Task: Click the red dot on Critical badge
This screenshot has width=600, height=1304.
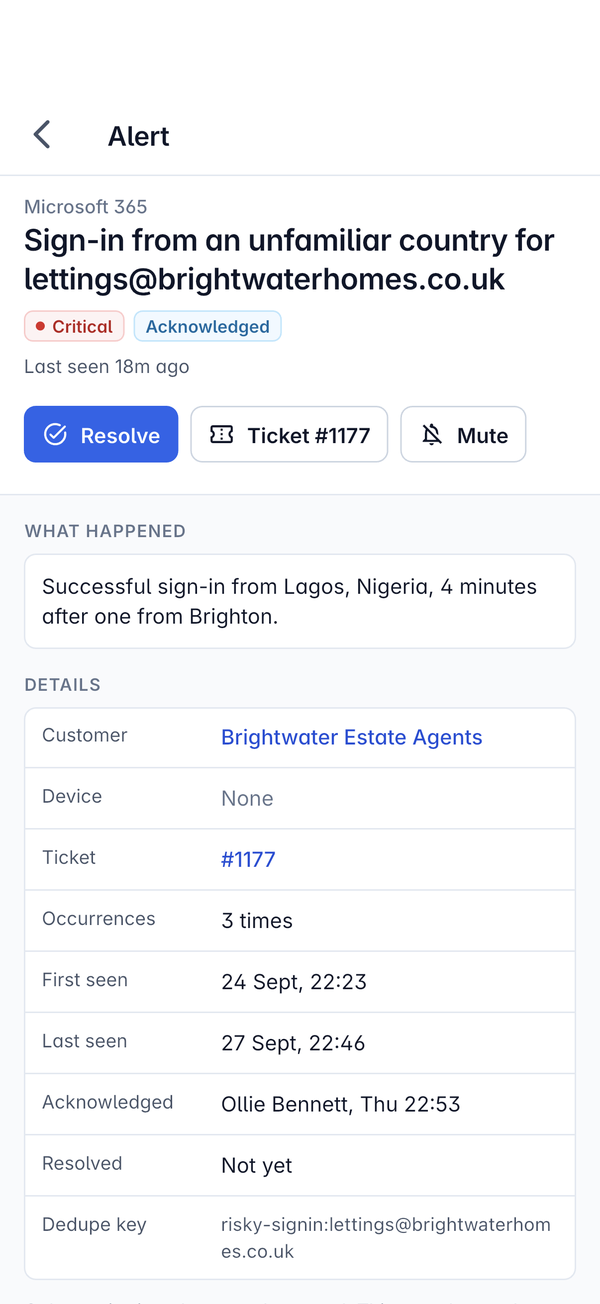Action: pos(40,326)
